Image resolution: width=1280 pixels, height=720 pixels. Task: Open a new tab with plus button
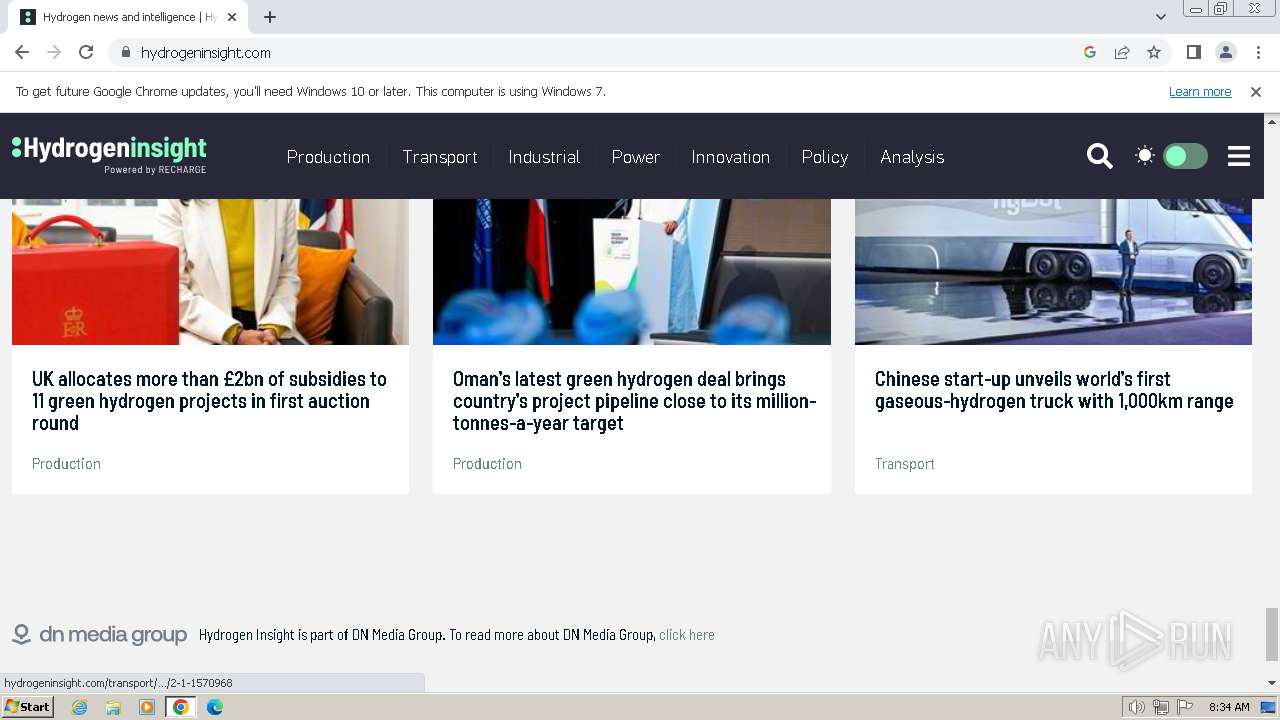(270, 17)
